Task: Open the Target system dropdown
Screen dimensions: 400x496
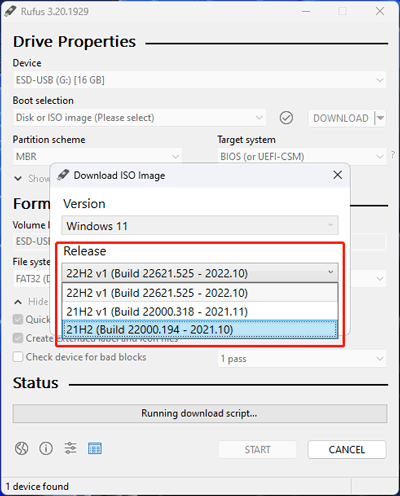Action: click(302, 156)
